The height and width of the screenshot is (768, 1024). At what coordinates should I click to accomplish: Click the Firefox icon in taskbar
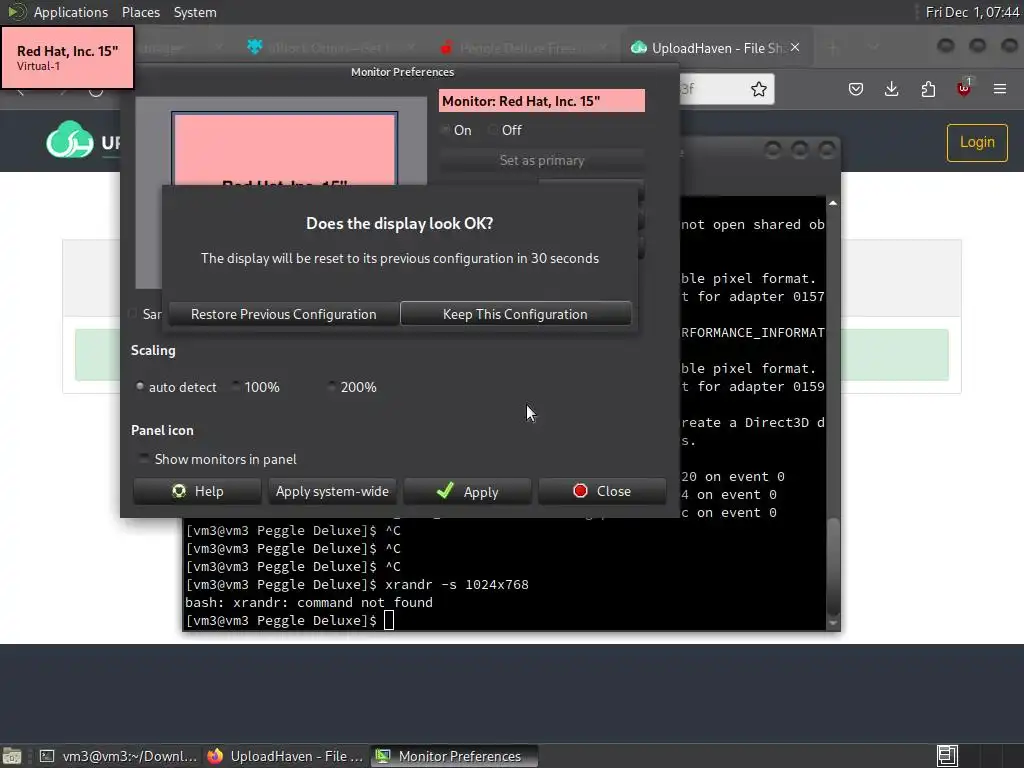(215, 756)
